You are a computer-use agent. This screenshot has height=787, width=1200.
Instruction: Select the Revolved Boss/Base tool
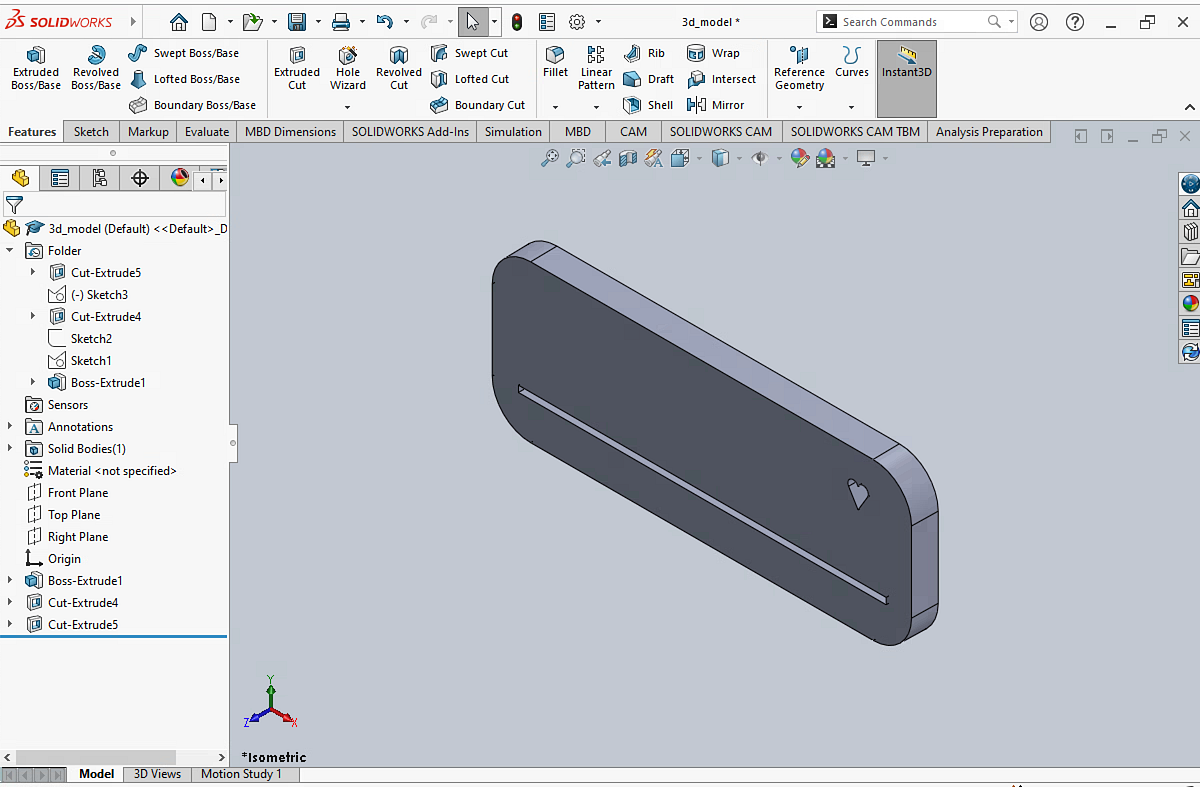[95, 68]
